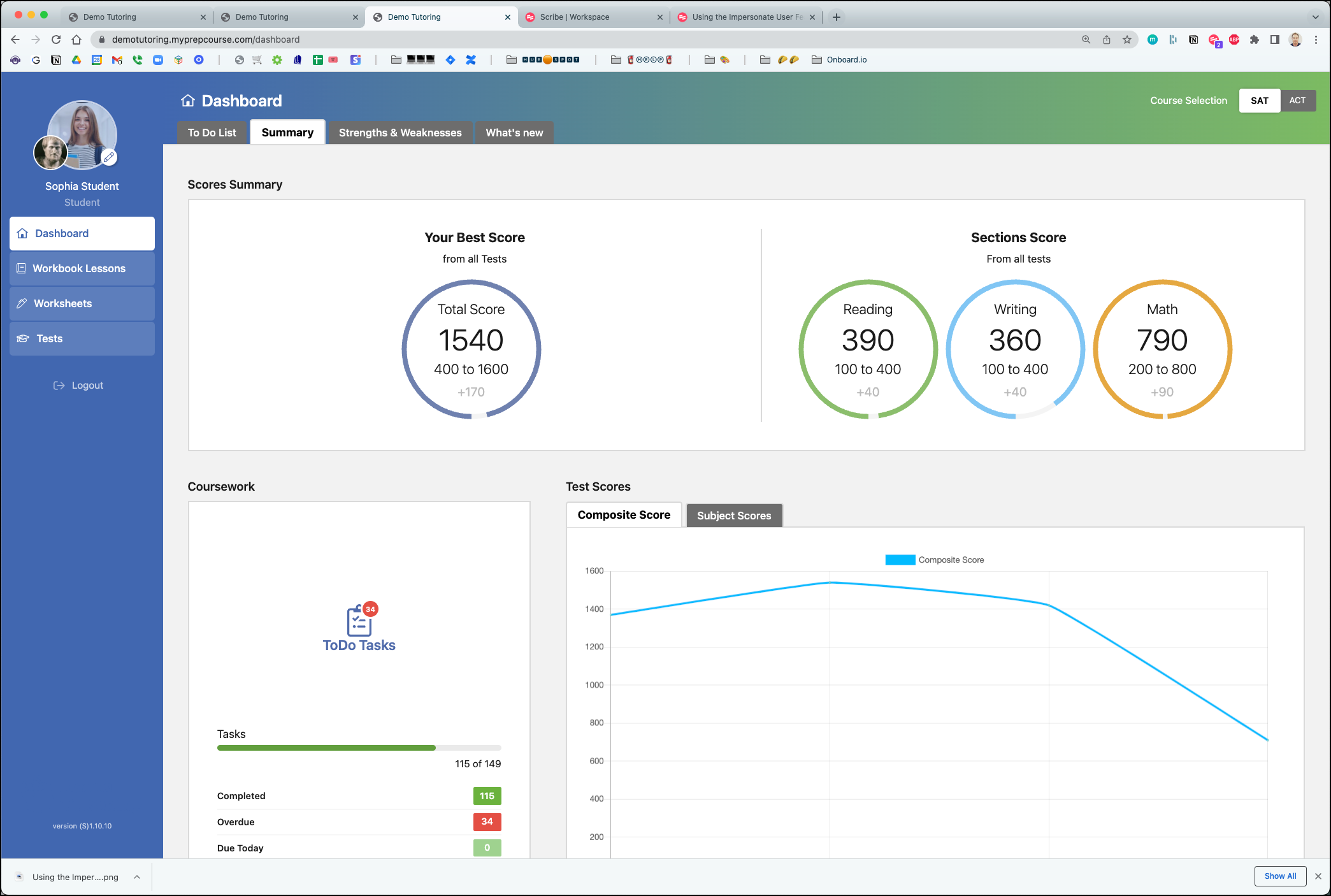Switch course selection to ACT
Image resolution: width=1331 pixels, height=896 pixels.
point(1297,101)
